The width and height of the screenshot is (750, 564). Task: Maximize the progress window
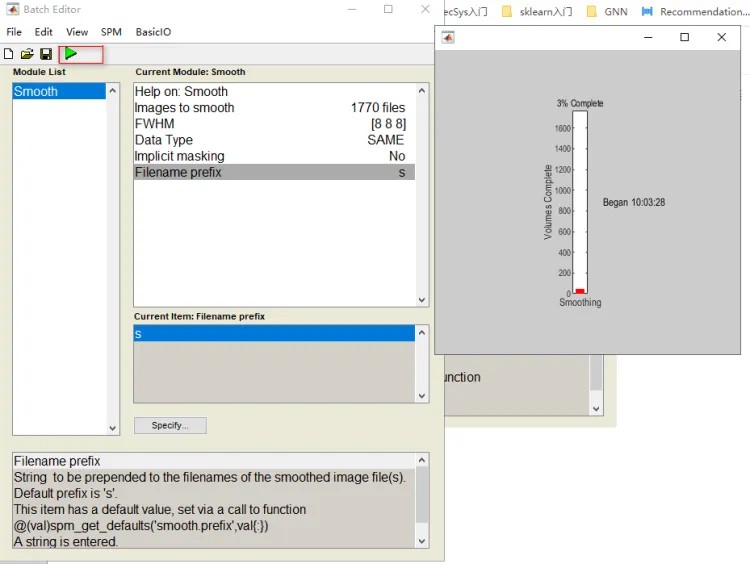[x=684, y=37]
